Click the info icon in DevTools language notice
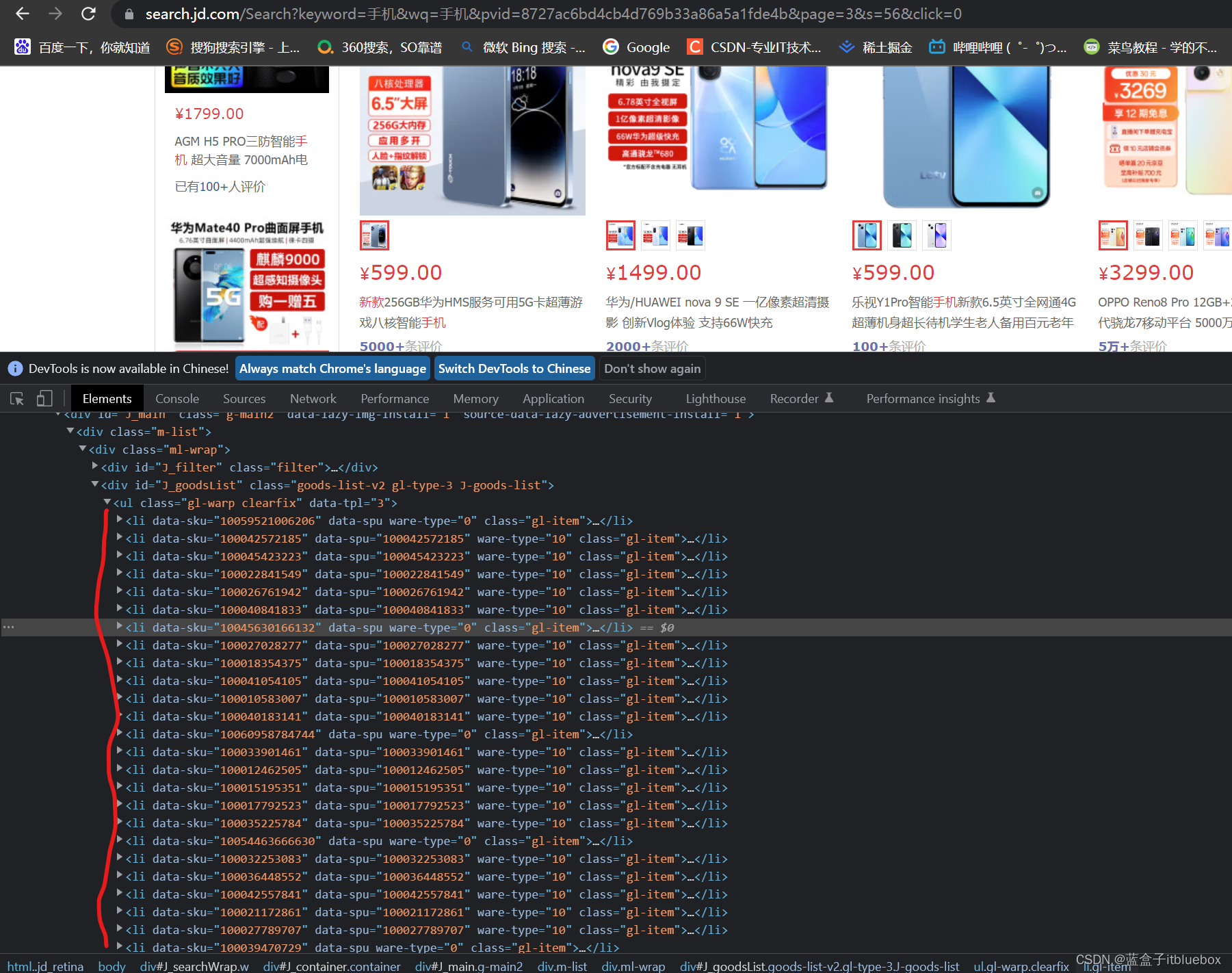This screenshot has height=973, width=1232. tap(15, 369)
